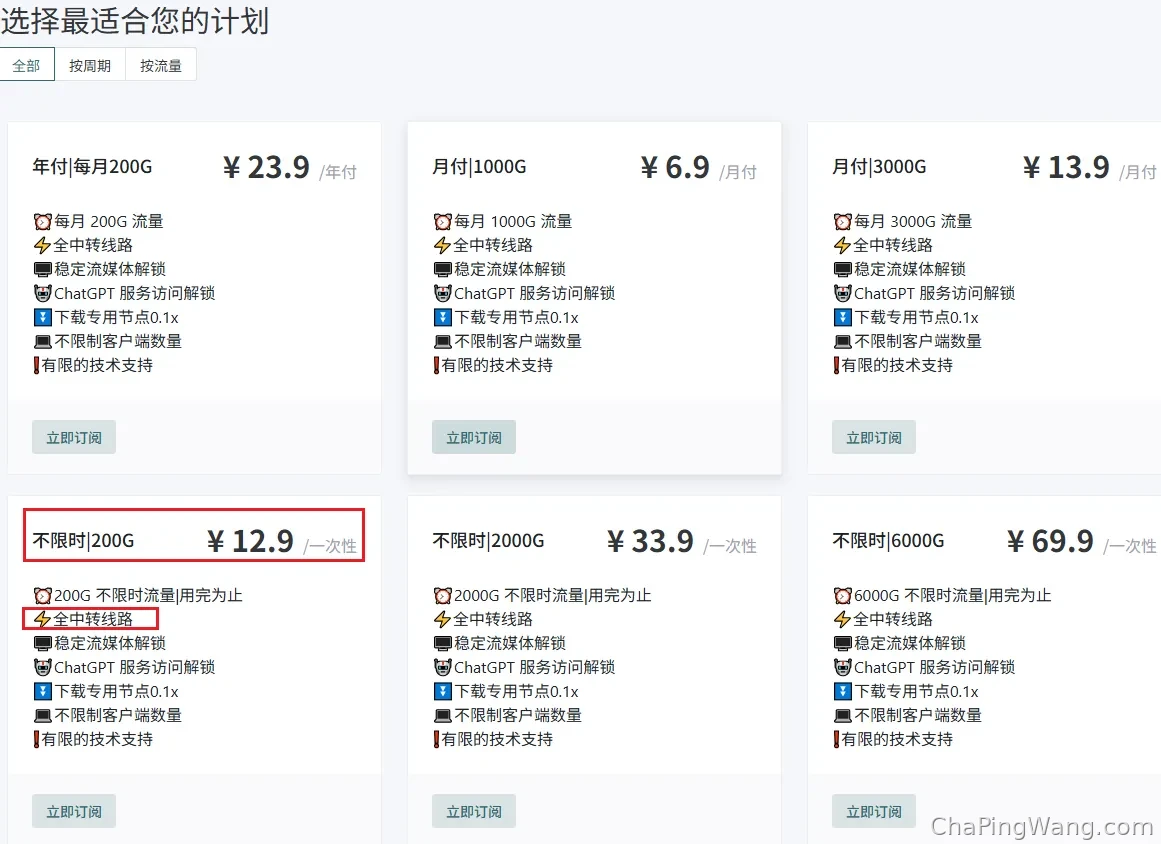Click alarm clock icon beside 每月 1000G 流量

(x=443, y=221)
